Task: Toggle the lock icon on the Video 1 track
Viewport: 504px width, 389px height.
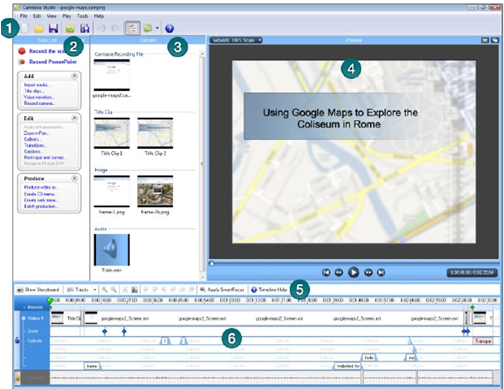Action: pos(17,340)
